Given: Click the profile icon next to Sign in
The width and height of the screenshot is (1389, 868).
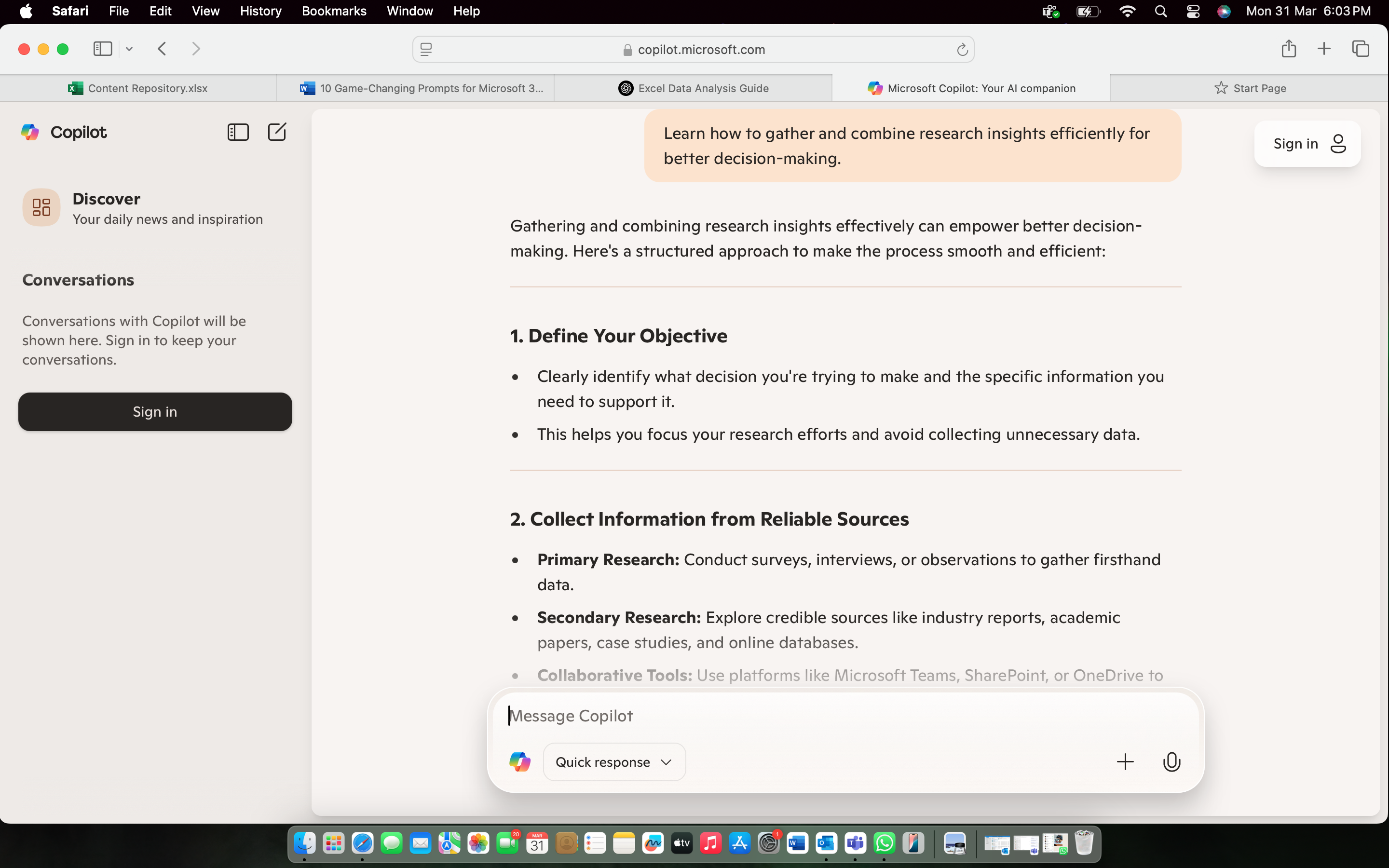Looking at the screenshot, I should coord(1338,144).
